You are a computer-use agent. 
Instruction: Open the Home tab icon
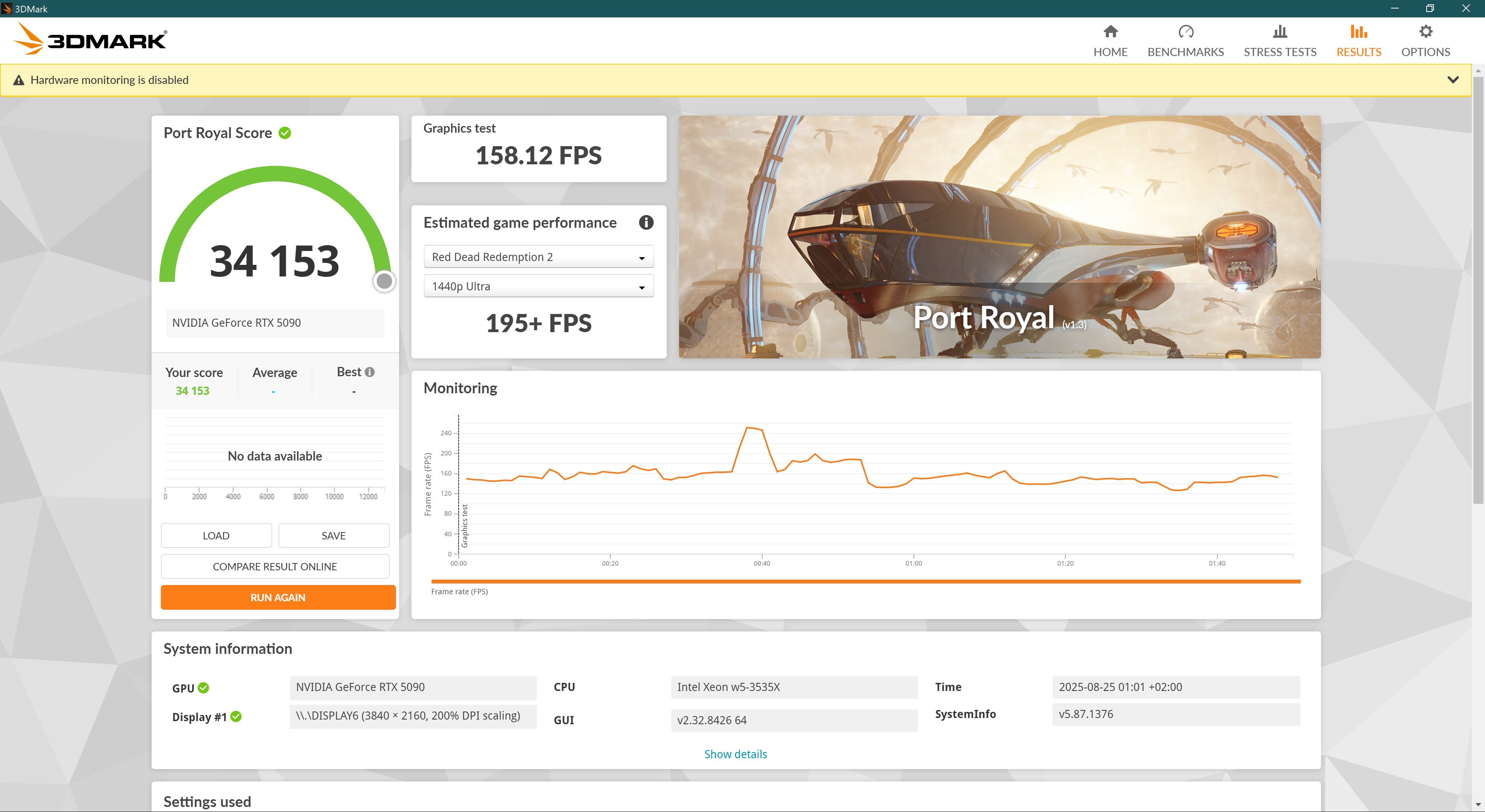[1110, 31]
